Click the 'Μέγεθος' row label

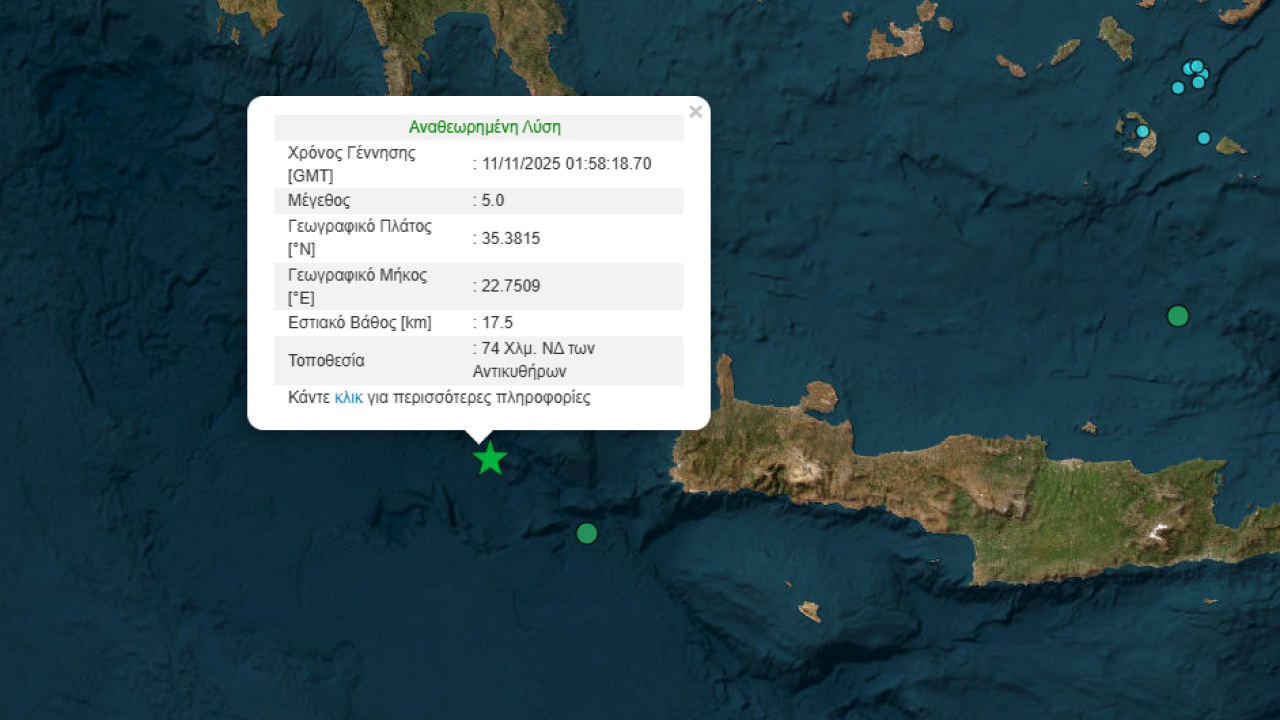coord(319,200)
